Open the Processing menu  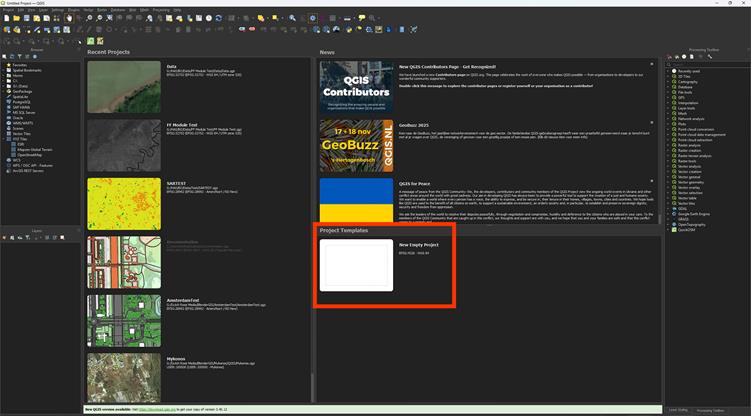pos(160,10)
